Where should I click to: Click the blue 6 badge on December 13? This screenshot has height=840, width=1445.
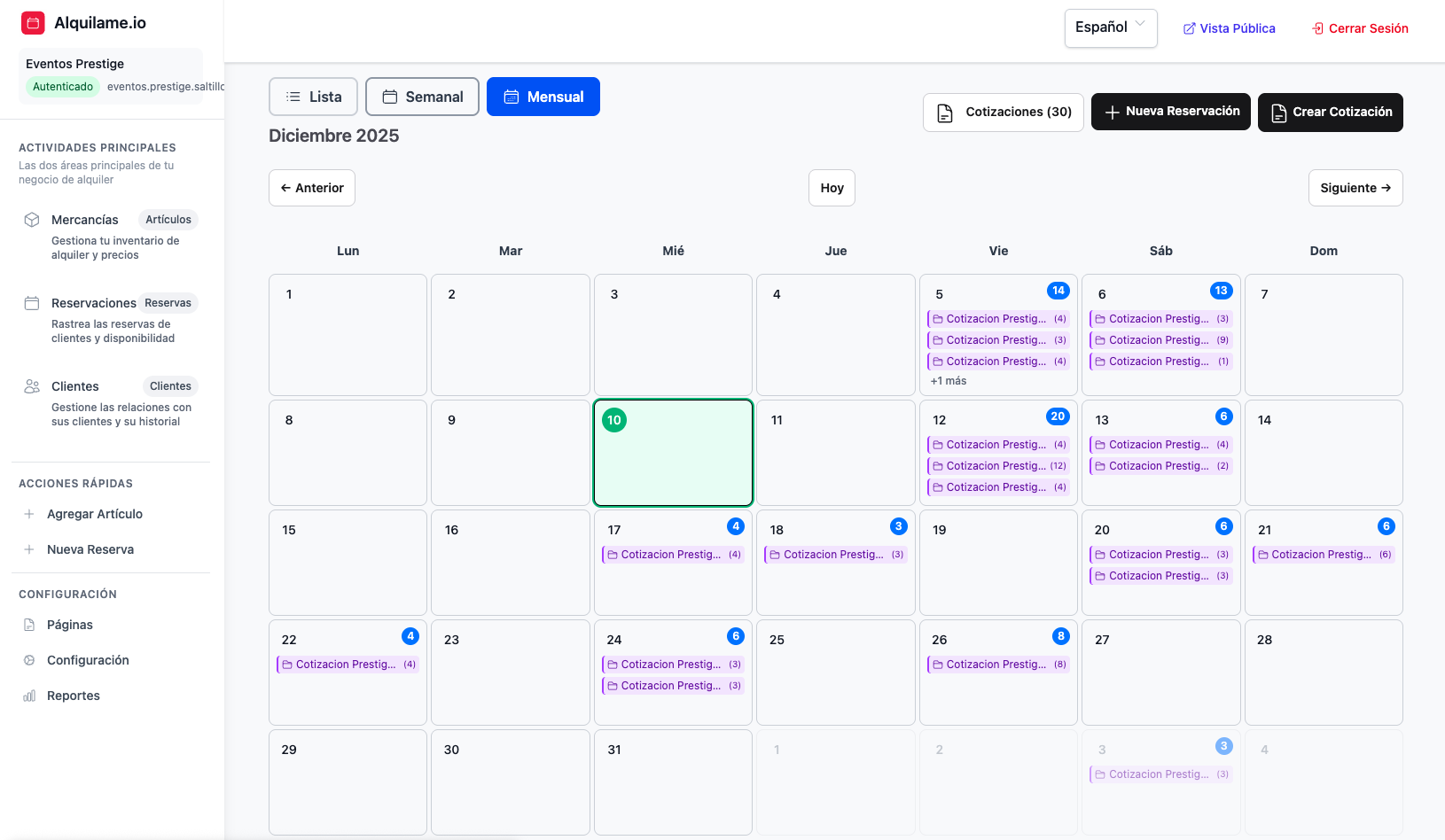(x=1223, y=416)
